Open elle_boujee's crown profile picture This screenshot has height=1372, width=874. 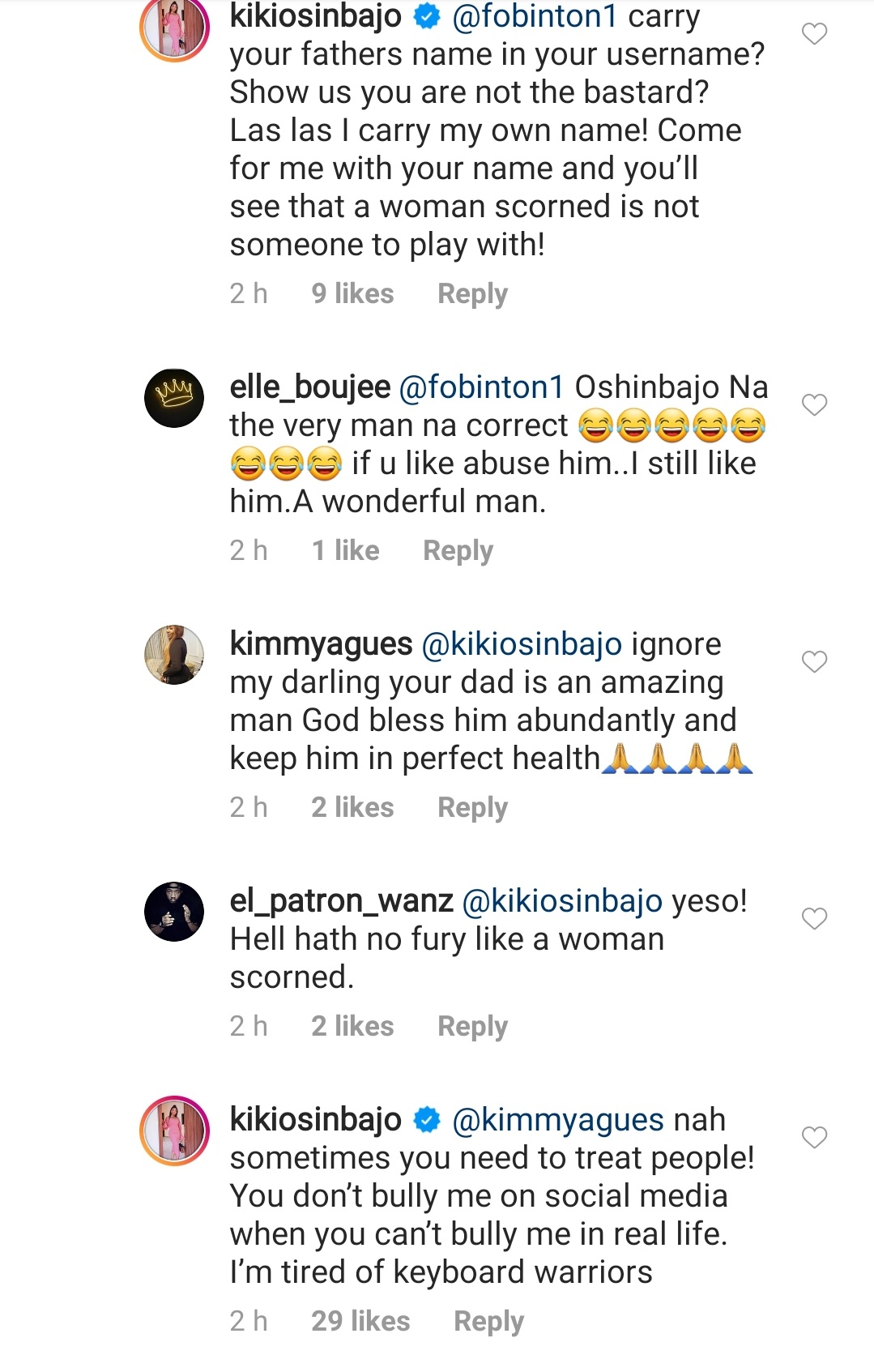174,398
